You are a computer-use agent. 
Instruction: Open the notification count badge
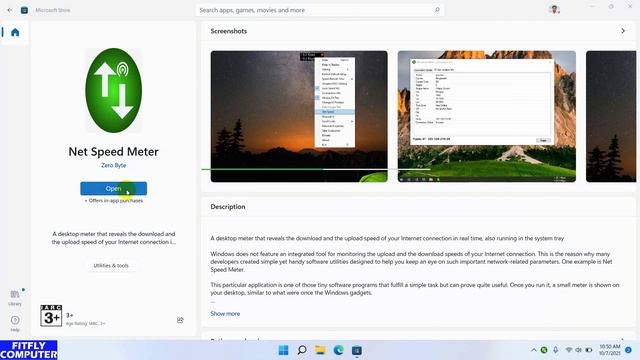(629, 350)
